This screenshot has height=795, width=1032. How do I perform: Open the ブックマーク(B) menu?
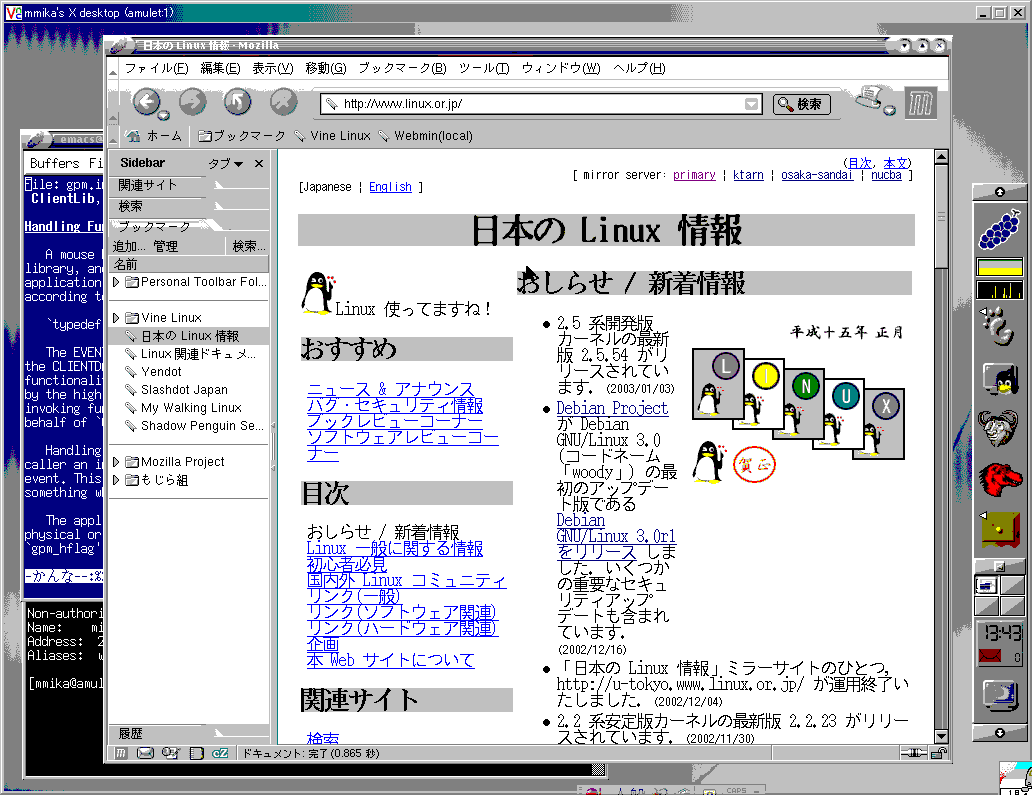point(402,68)
